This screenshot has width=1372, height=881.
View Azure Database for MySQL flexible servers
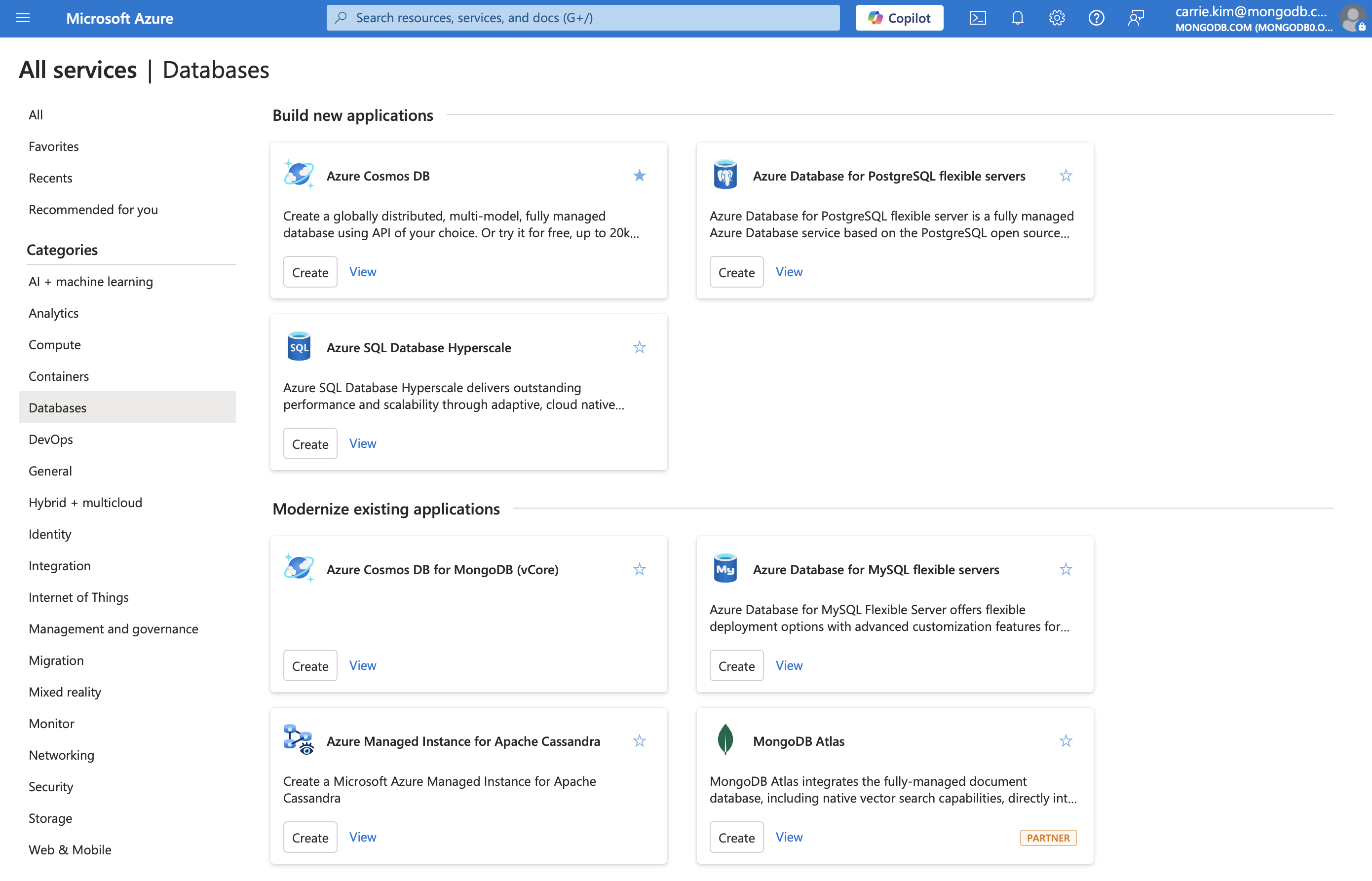[x=789, y=665]
